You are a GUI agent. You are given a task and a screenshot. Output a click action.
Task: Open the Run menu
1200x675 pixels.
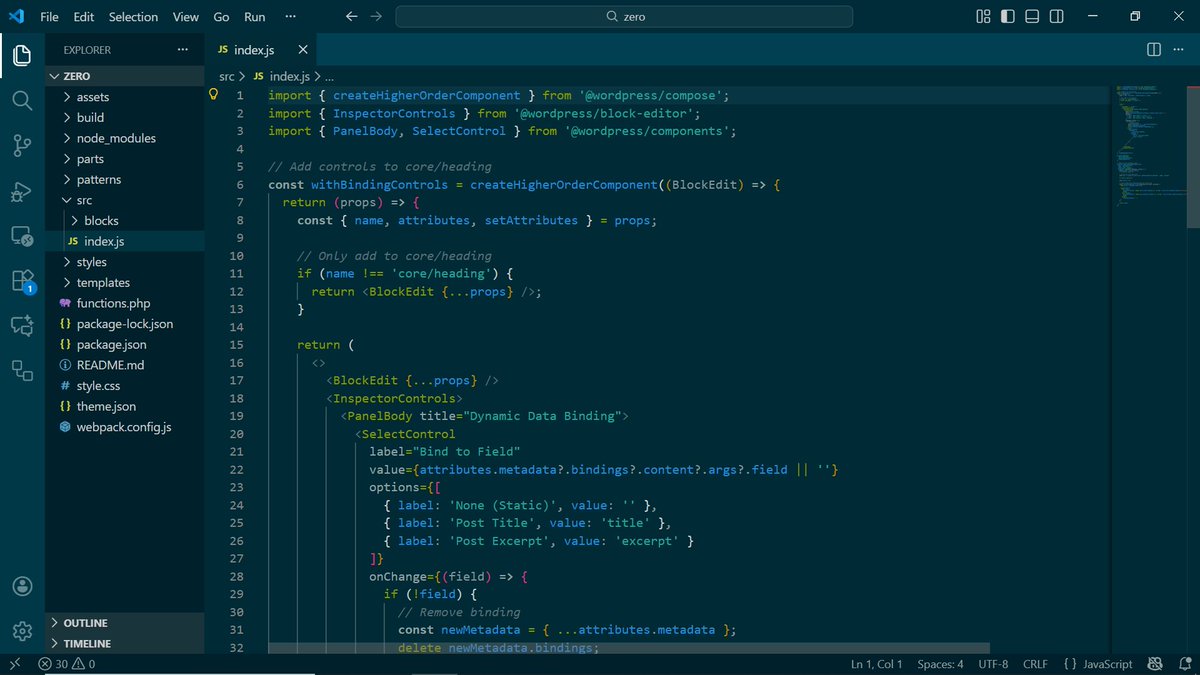[x=254, y=16]
